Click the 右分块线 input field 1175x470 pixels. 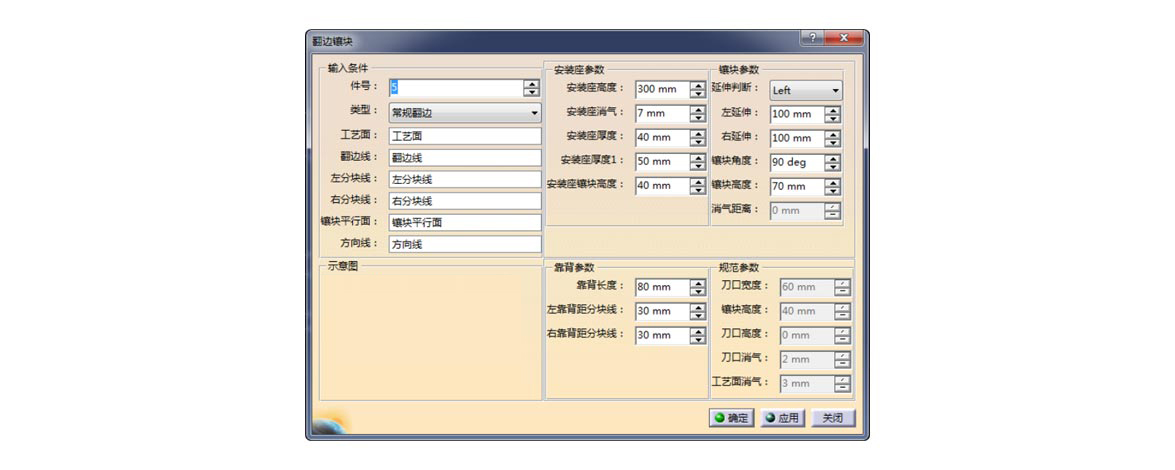464,201
